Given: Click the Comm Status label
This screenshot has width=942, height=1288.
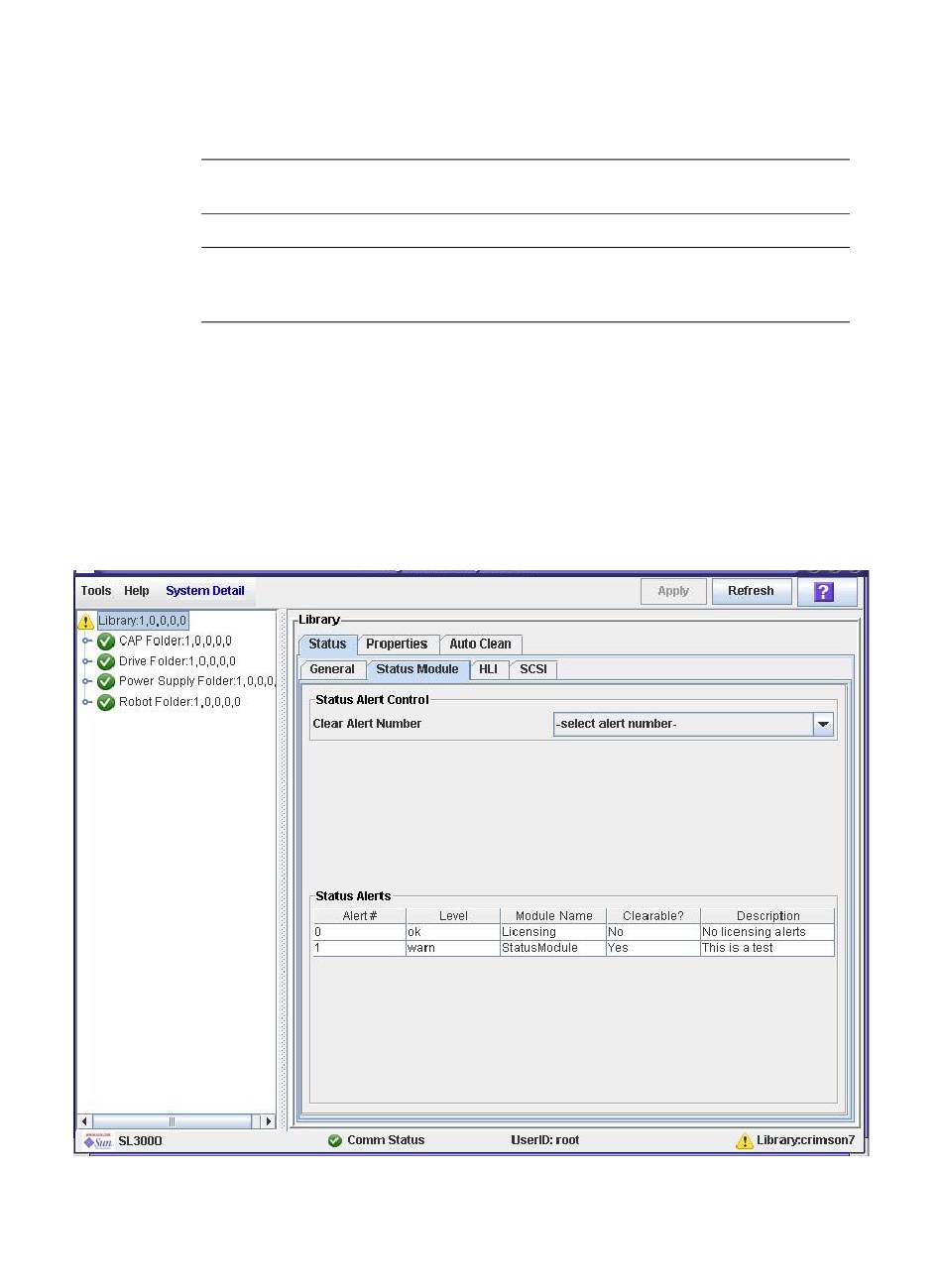Looking at the screenshot, I should pyautogui.click(x=386, y=1140).
